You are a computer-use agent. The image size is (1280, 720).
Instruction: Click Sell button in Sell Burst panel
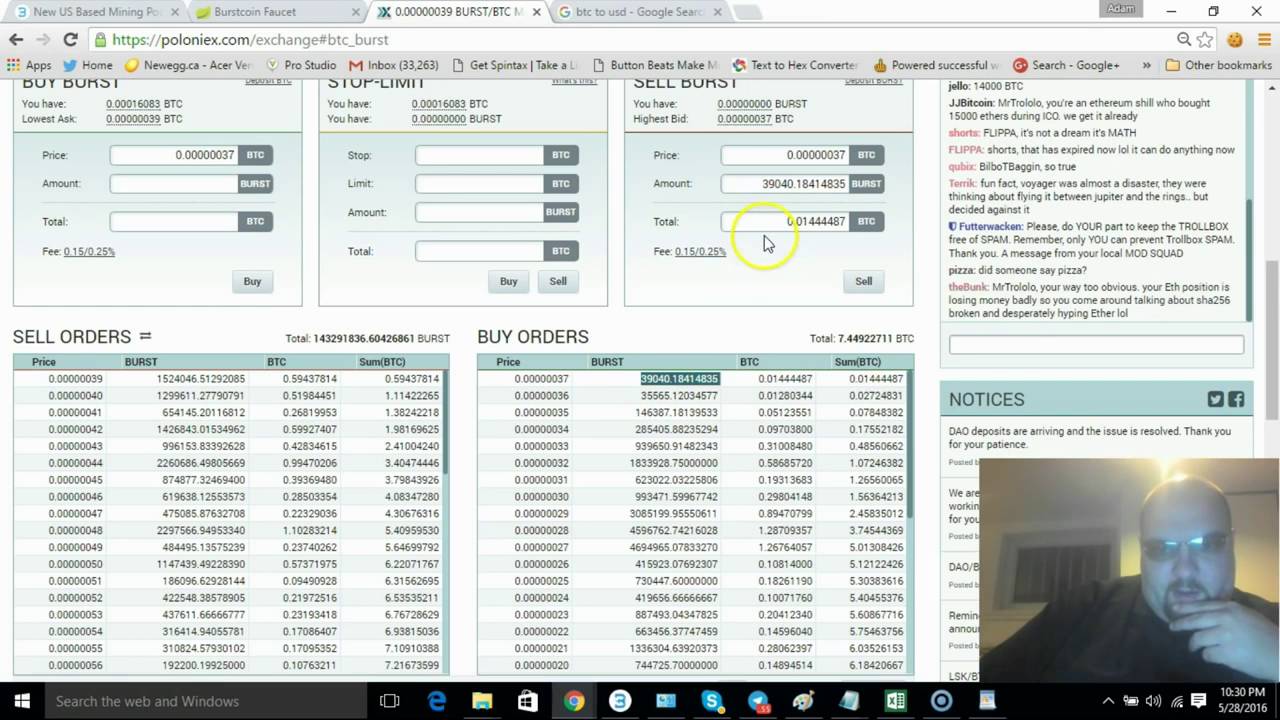point(863,282)
